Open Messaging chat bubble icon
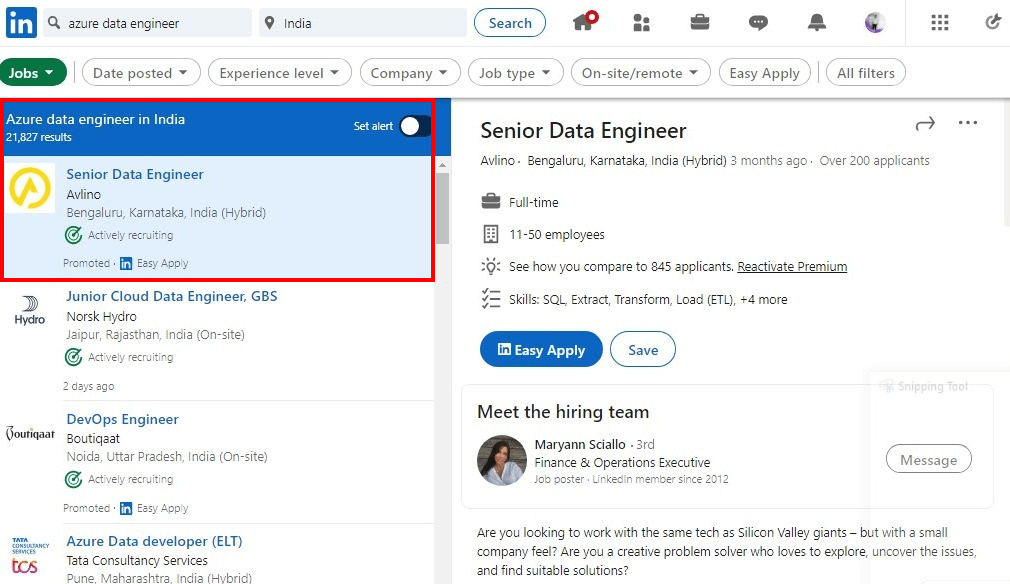The image size is (1010, 584). [758, 23]
